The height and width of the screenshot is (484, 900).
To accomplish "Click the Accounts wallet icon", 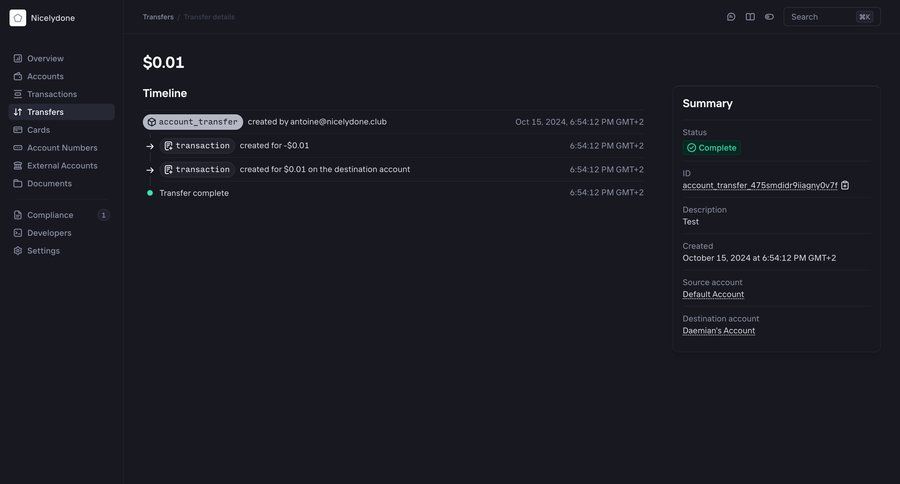I will [18, 76].
